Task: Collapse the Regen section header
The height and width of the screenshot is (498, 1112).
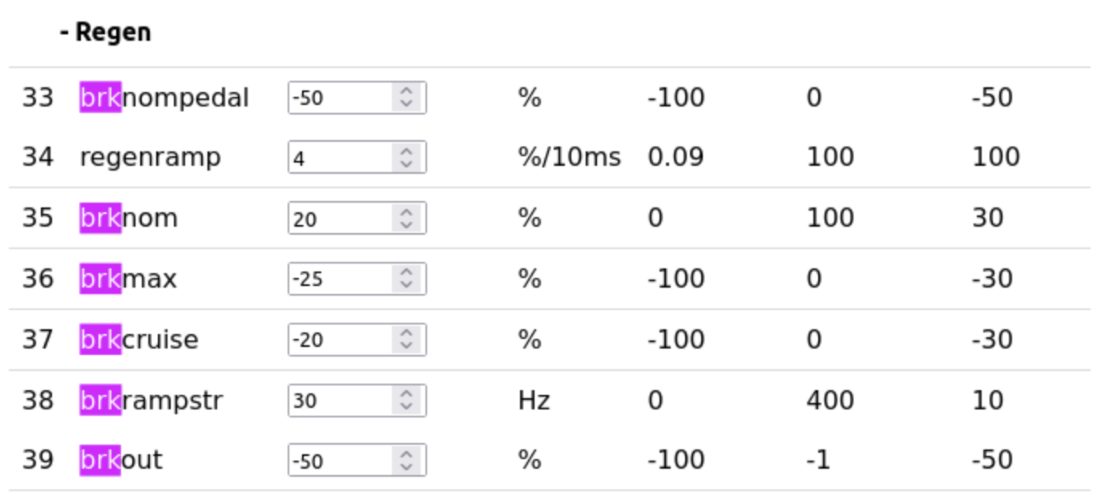Action: point(105,33)
